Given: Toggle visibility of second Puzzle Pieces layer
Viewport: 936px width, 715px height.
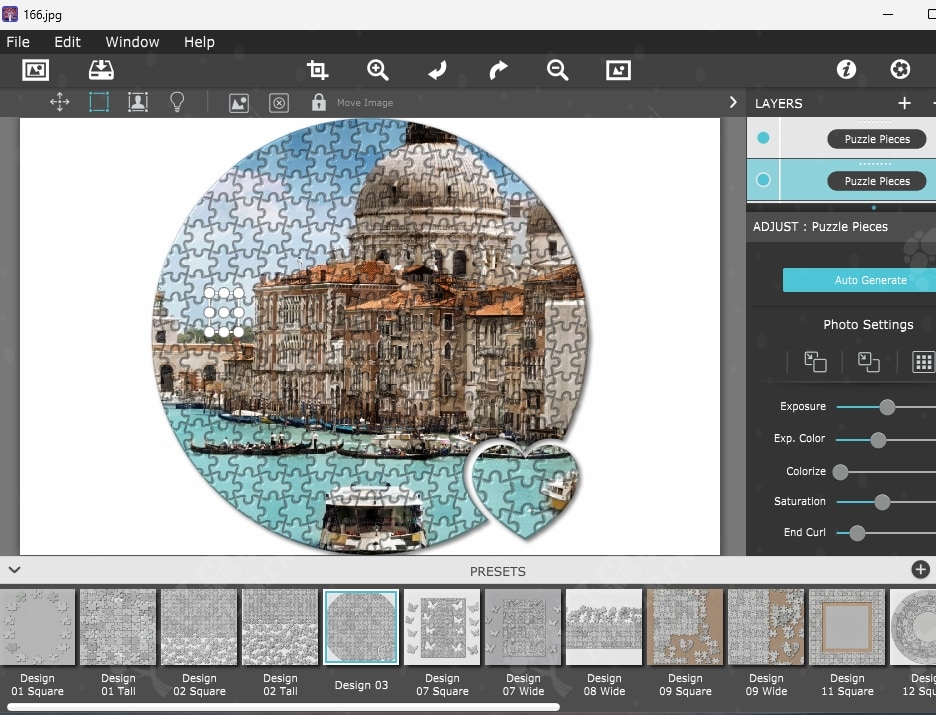Looking at the screenshot, I should click(764, 180).
